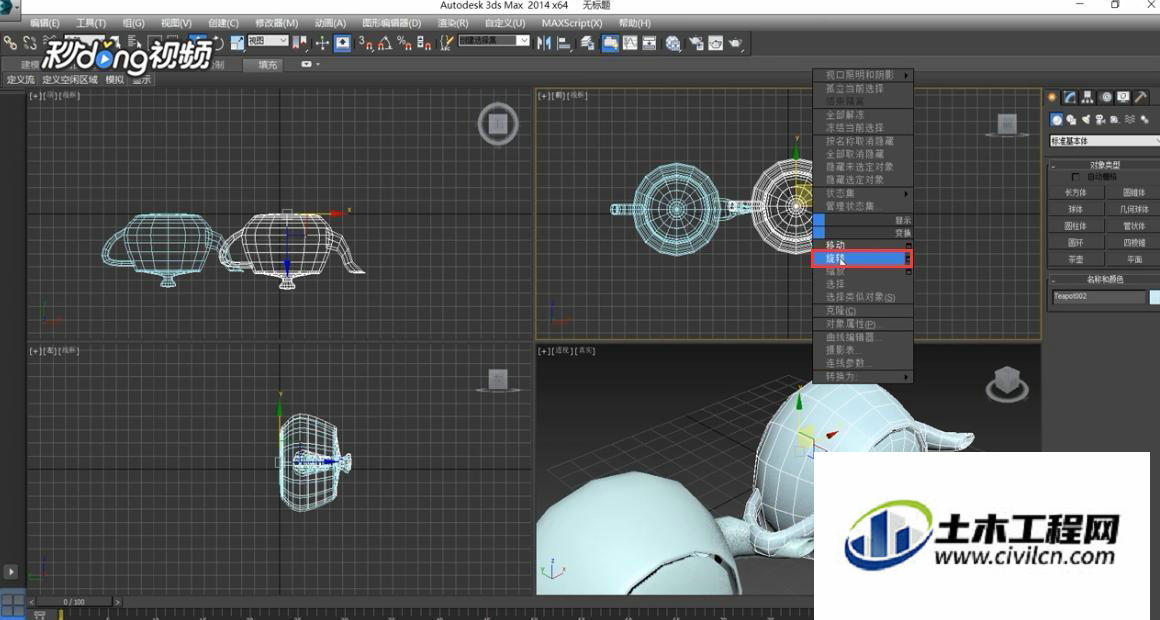This screenshot has width=1160, height=620.
Task: Open the 标准基本体 primitives dropdown
Action: pos(1105,141)
